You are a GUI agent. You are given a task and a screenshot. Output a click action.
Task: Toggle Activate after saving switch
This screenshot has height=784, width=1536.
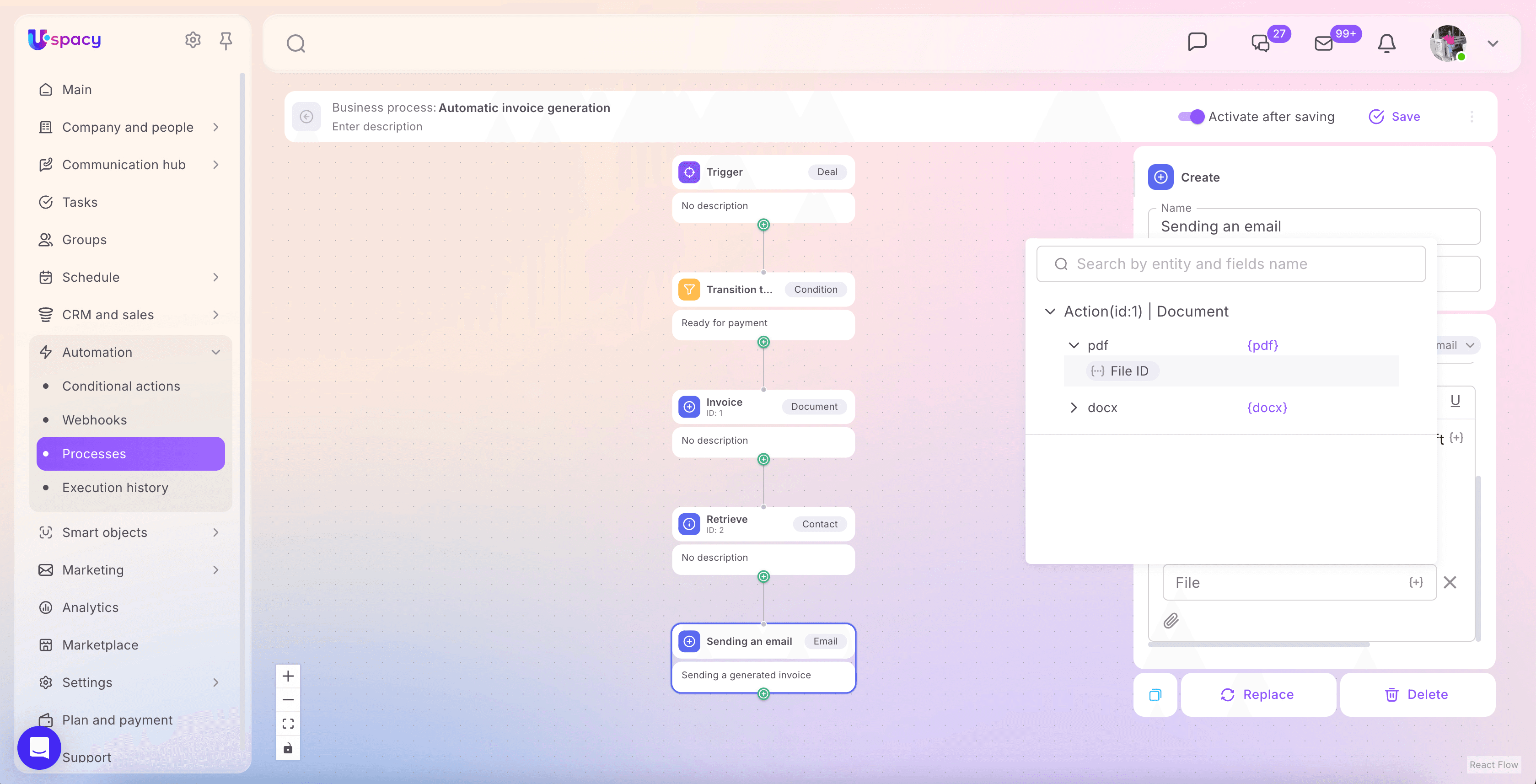[x=1192, y=116]
